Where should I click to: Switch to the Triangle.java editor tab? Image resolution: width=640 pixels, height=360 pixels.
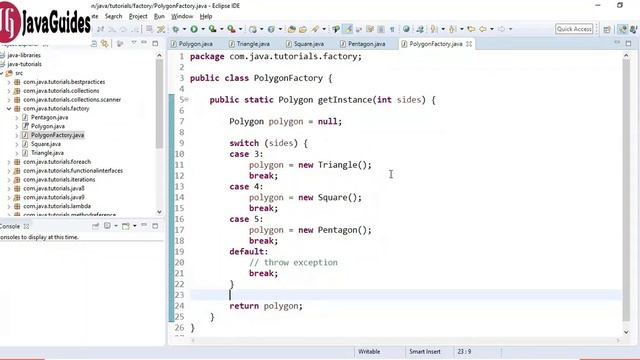tap(249, 44)
